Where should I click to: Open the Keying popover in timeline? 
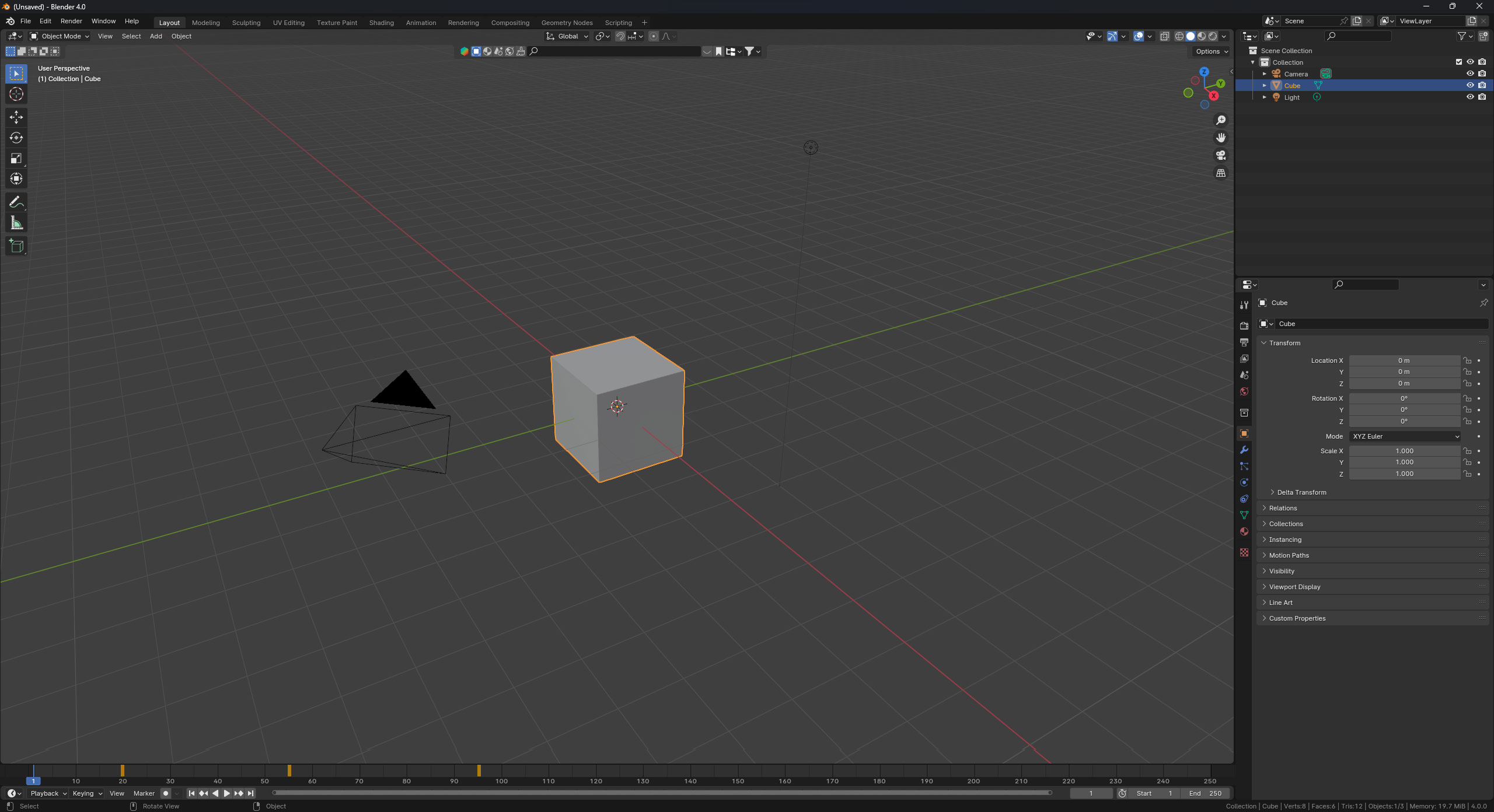coord(87,793)
